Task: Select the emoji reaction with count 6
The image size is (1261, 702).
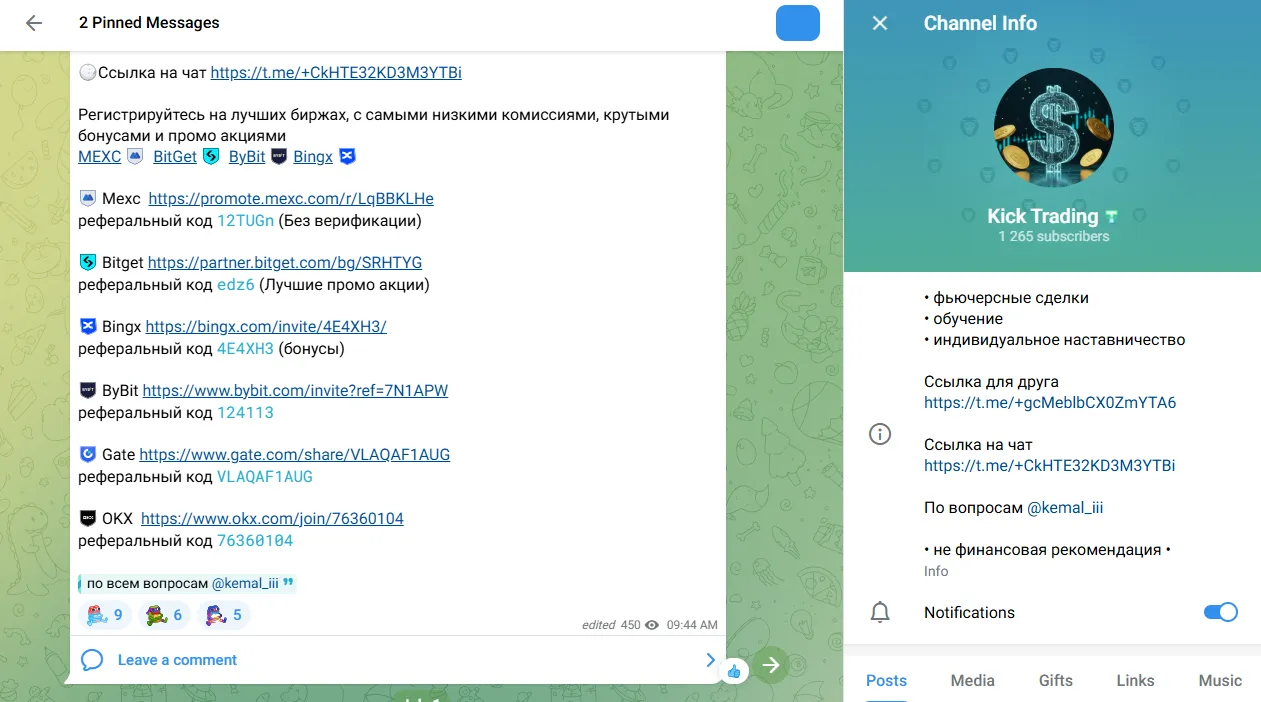Action: (165, 615)
